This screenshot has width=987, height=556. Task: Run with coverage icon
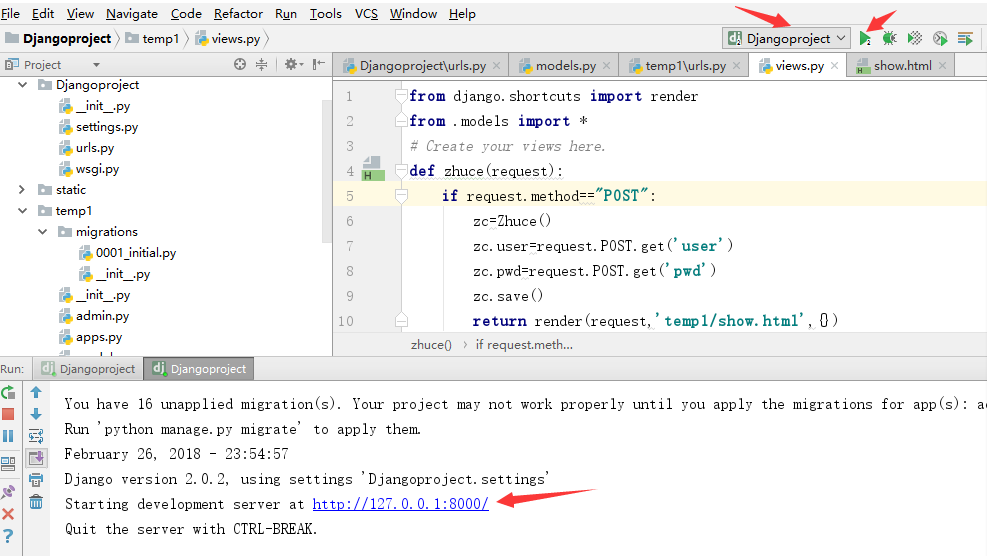pos(915,38)
